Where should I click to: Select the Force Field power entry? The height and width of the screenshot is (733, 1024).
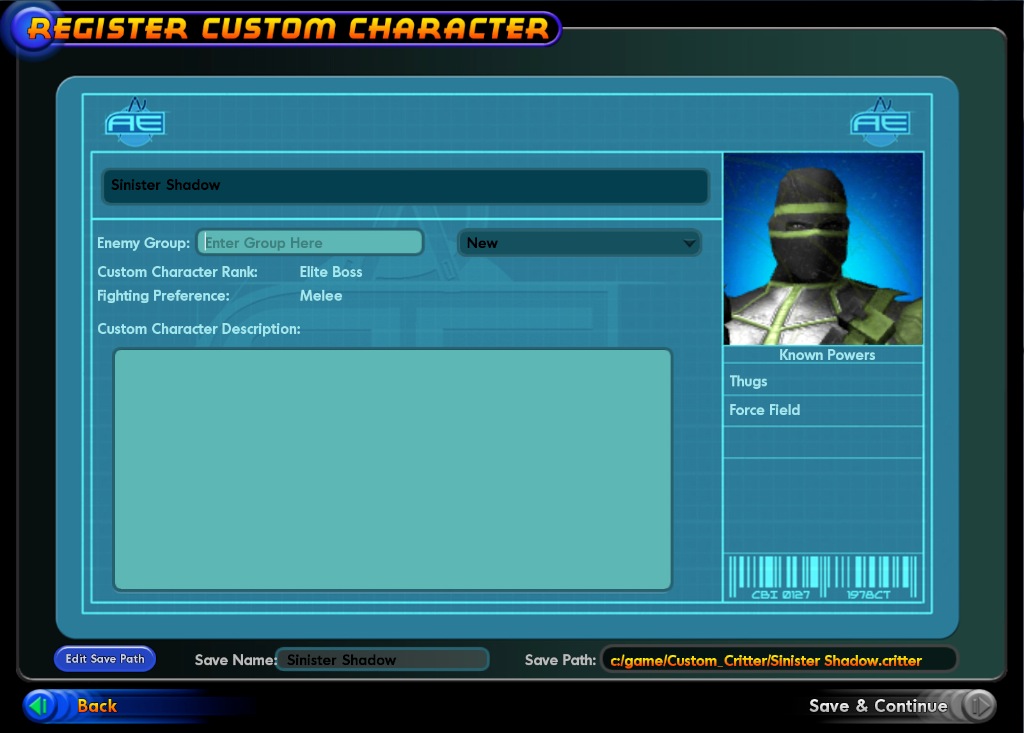click(822, 410)
